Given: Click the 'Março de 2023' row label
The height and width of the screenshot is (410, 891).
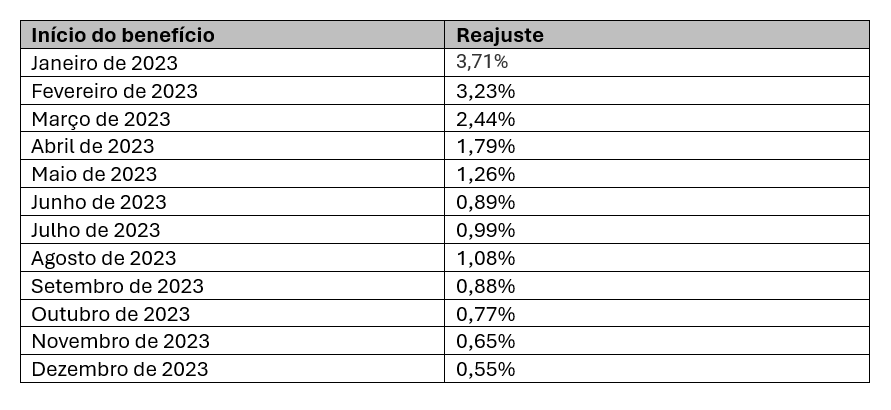Looking at the screenshot, I should point(232,118).
